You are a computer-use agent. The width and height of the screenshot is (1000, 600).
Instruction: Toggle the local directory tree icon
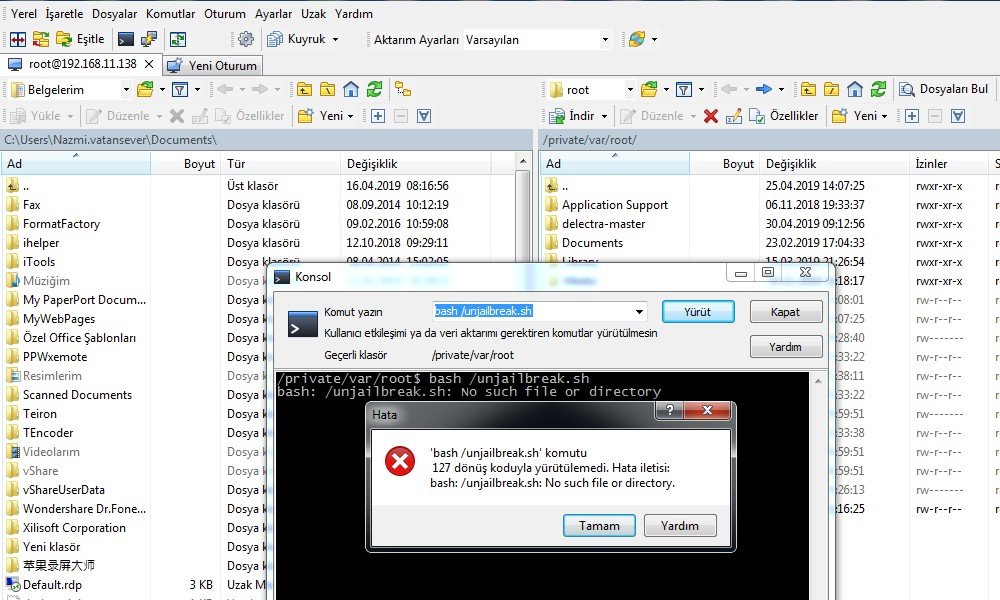[403, 90]
